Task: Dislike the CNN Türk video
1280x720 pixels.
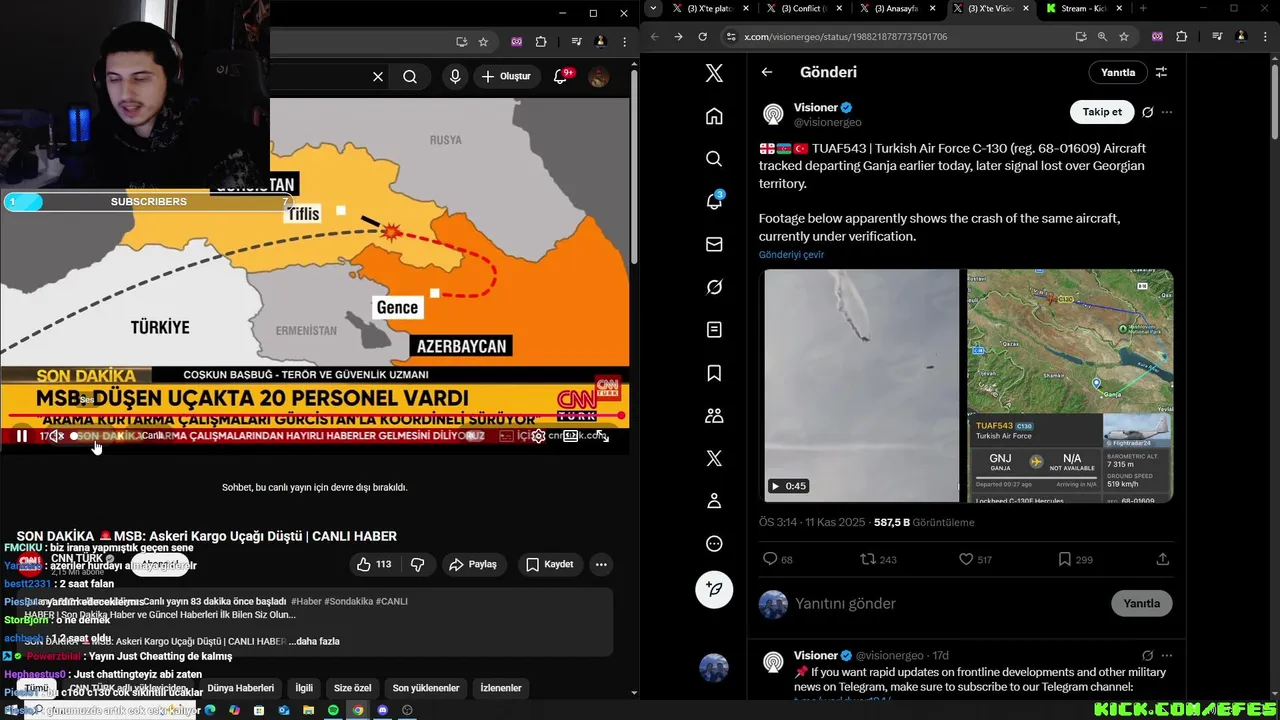Action: point(418,564)
